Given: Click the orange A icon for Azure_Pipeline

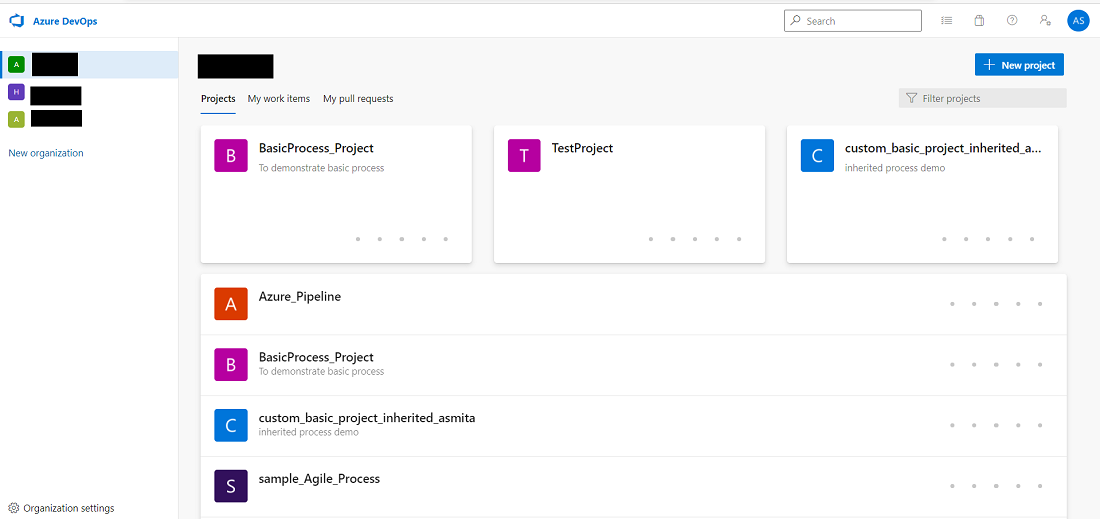Looking at the screenshot, I should [231, 304].
